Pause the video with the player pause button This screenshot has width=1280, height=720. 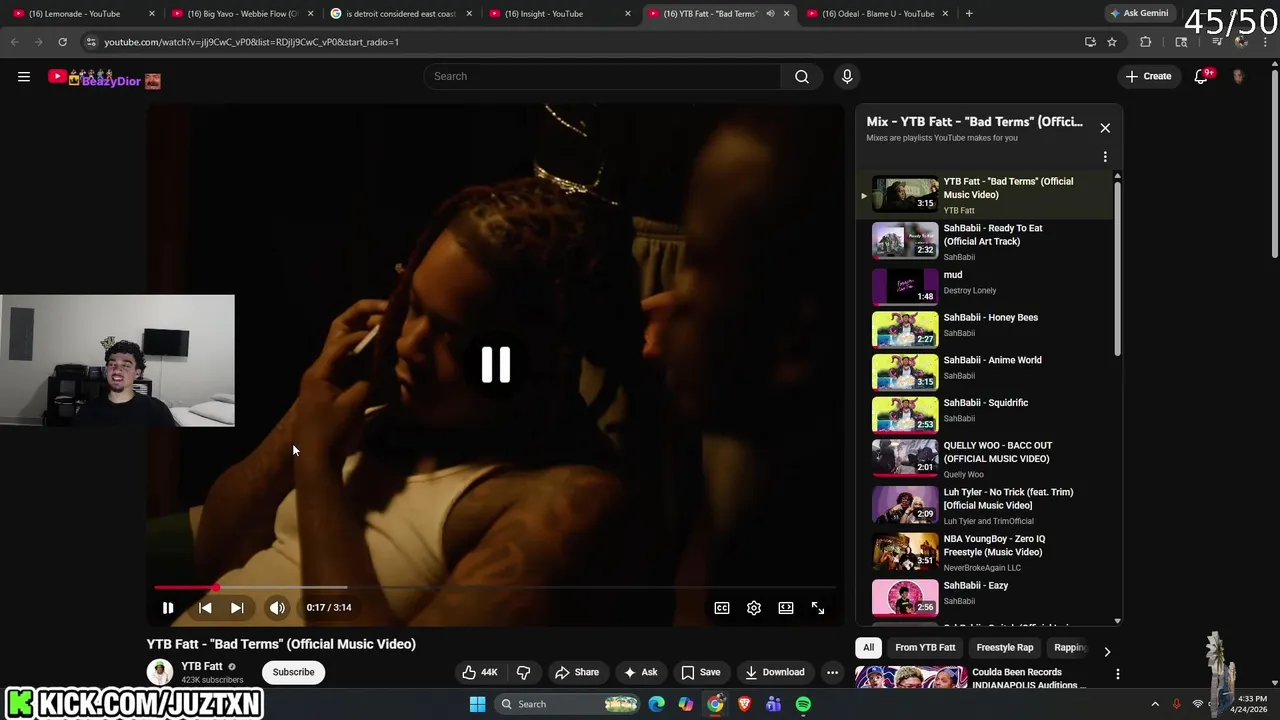pyautogui.click(x=168, y=607)
